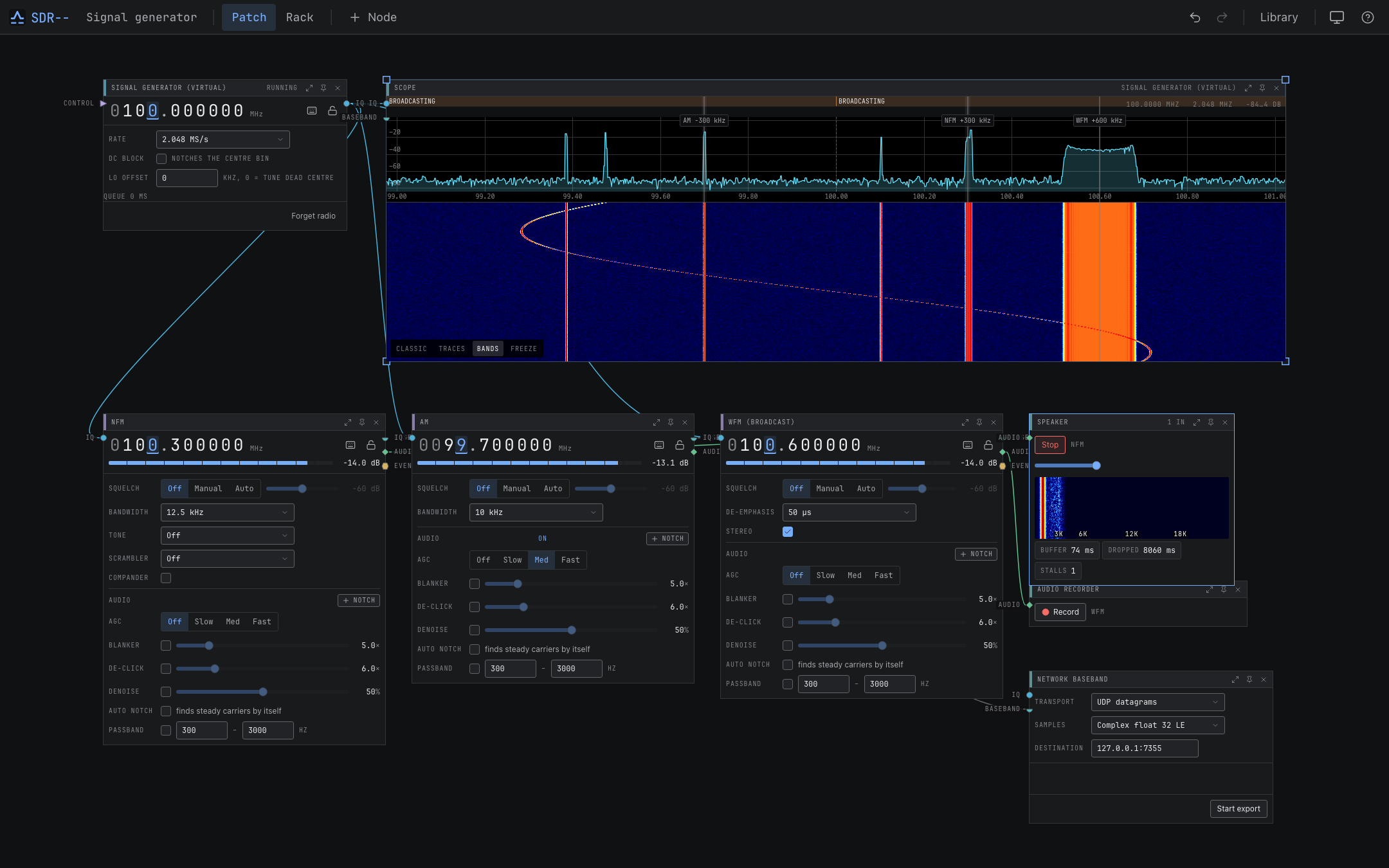Image resolution: width=1389 pixels, height=868 pixels.
Task: Pin the Network Baseband panel
Action: [x=1249, y=680]
